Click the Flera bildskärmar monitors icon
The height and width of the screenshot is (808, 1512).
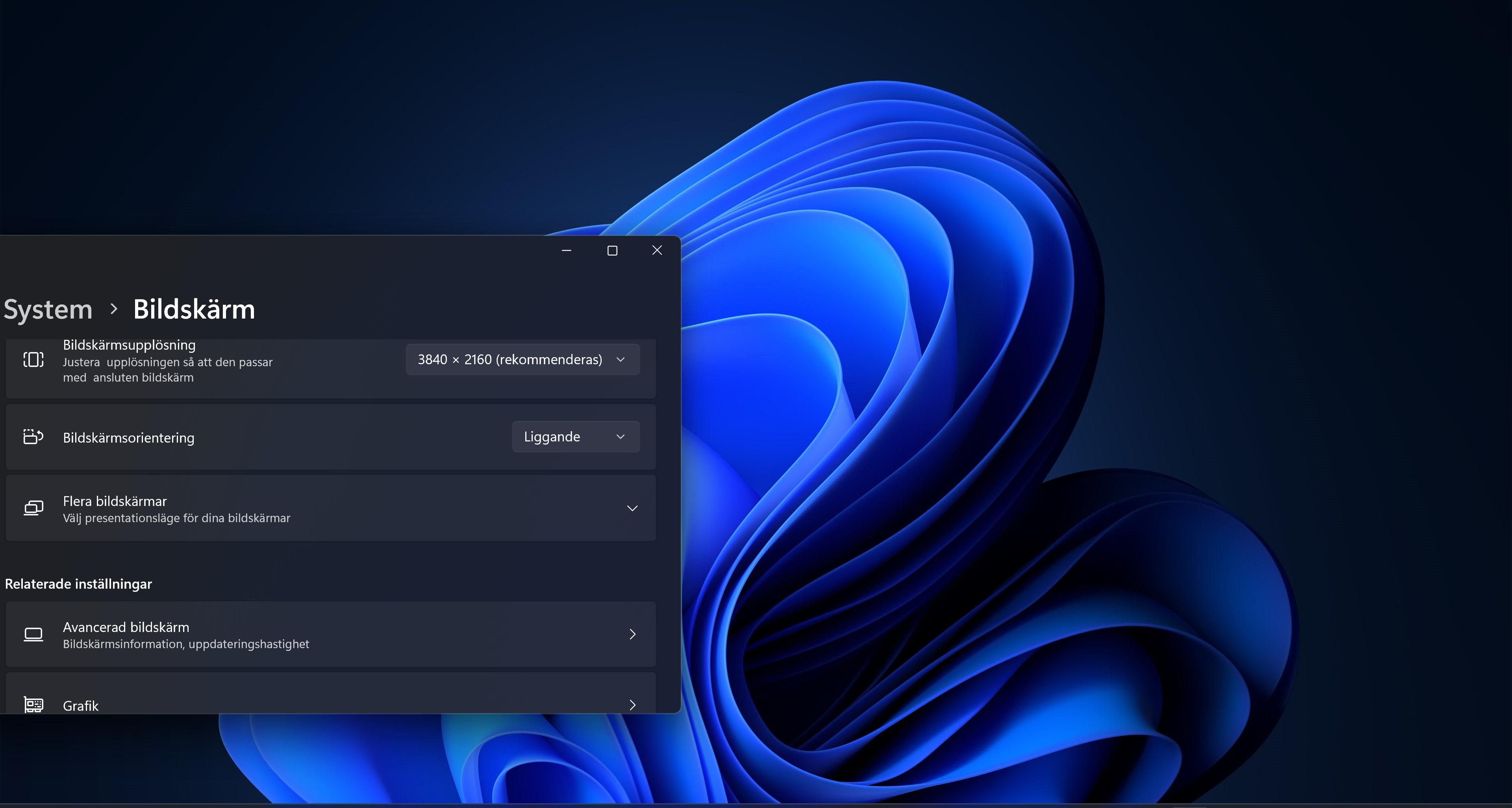tap(33, 508)
